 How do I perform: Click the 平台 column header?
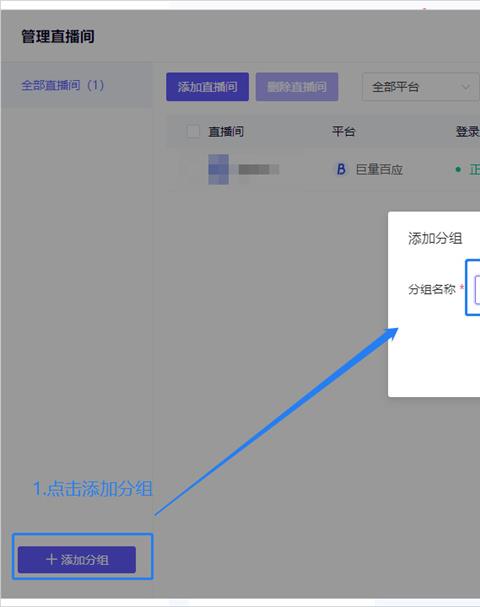[x=343, y=131]
